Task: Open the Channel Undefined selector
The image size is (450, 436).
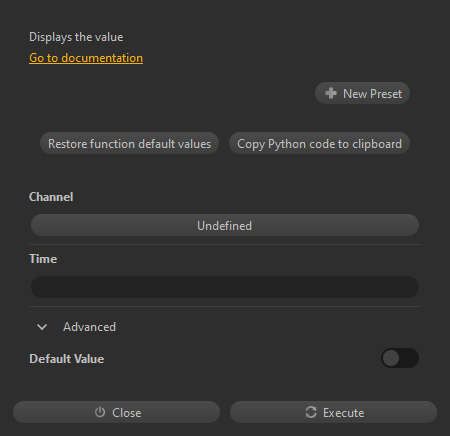Action: 225,225
